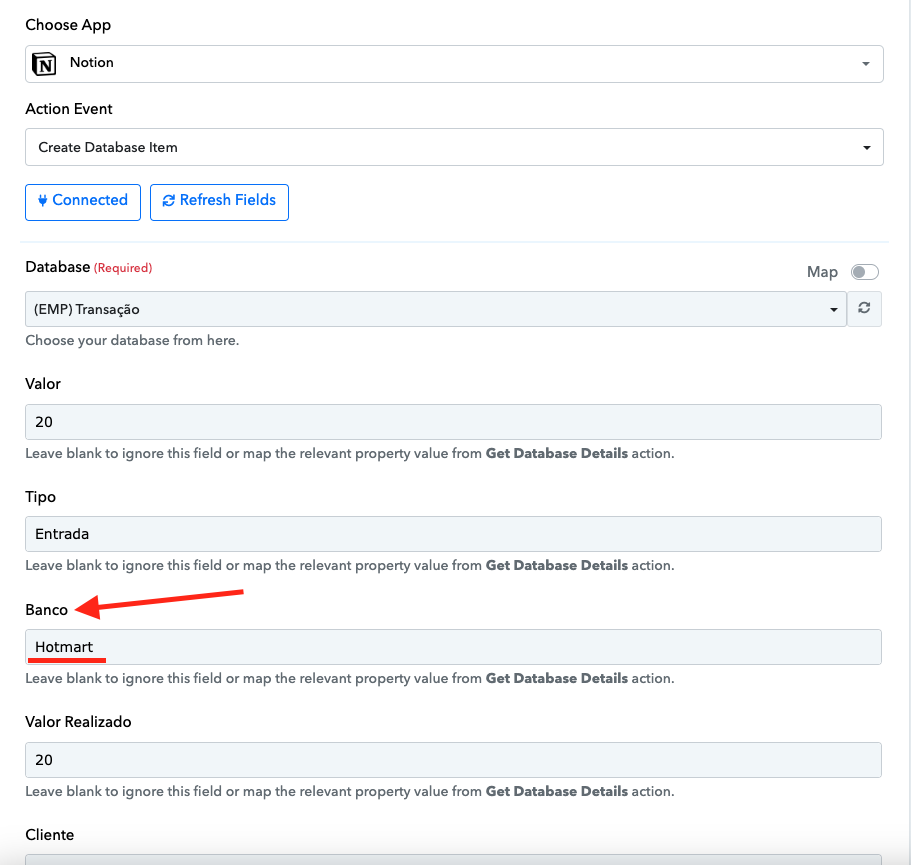Open the Choose App dropdown arrow
The image size is (911, 865).
pyautogui.click(x=866, y=63)
